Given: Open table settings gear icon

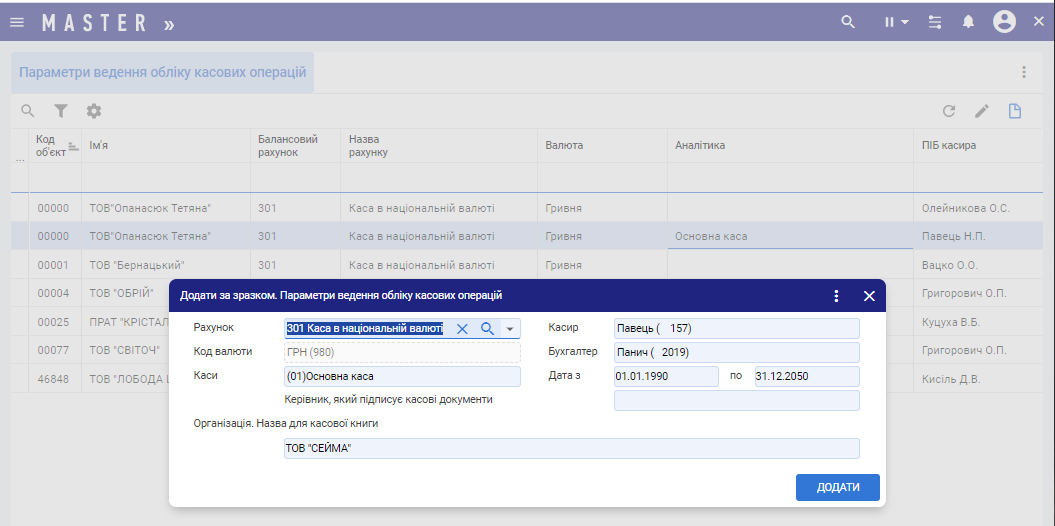Looking at the screenshot, I should (x=93, y=111).
